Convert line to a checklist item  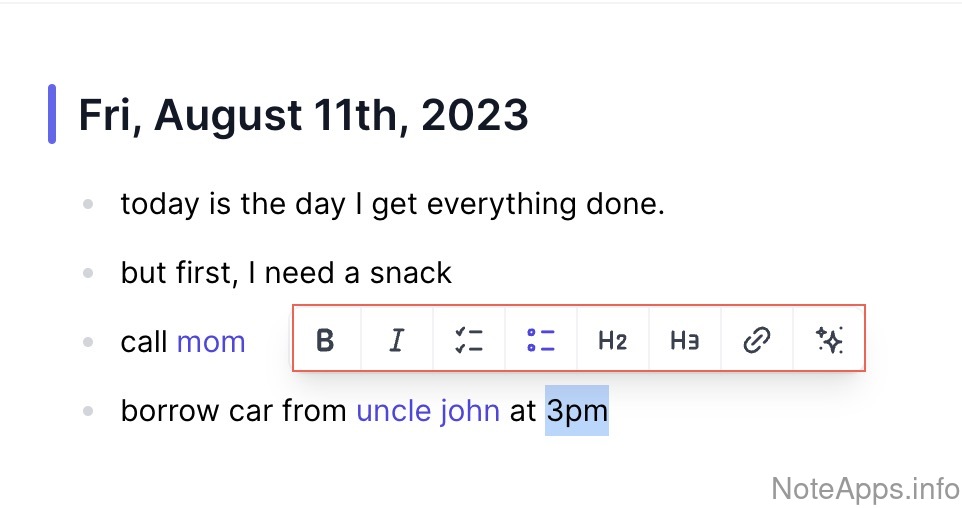[x=468, y=341]
